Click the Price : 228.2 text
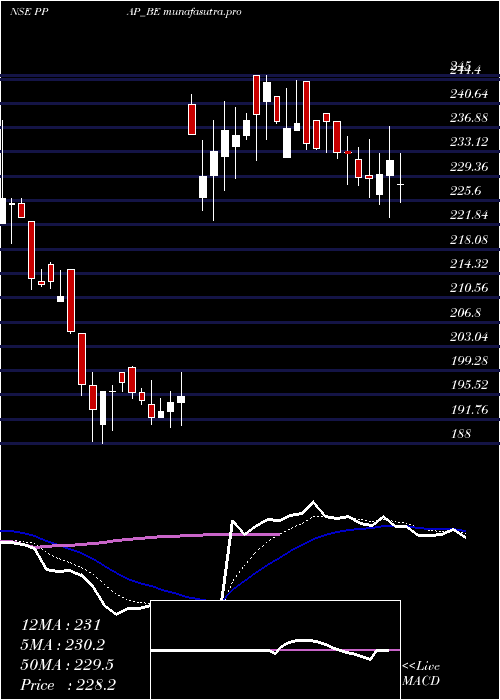Screen dimensions: 500x700 [x=68, y=685]
